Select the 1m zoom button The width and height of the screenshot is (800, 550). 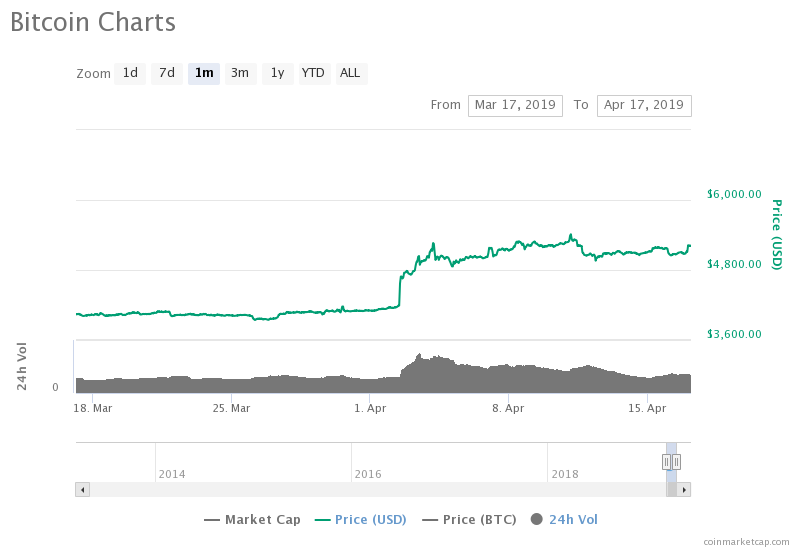click(204, 73)
